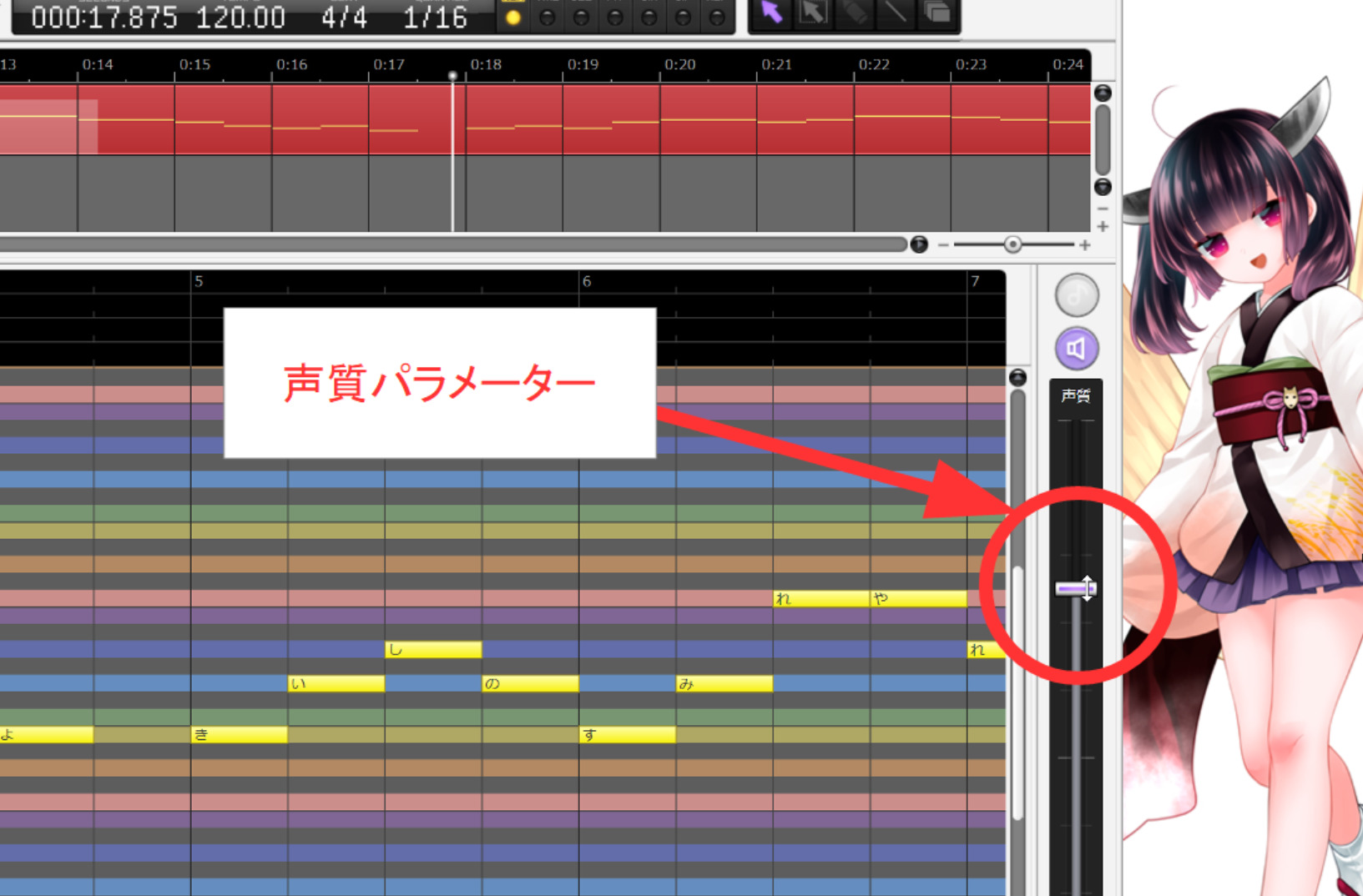Viewport: 1363px width, 896px height.
Task: Click the 0:15 mark on the time ruler
Action: pyautogui.click(x=194, y=64)
